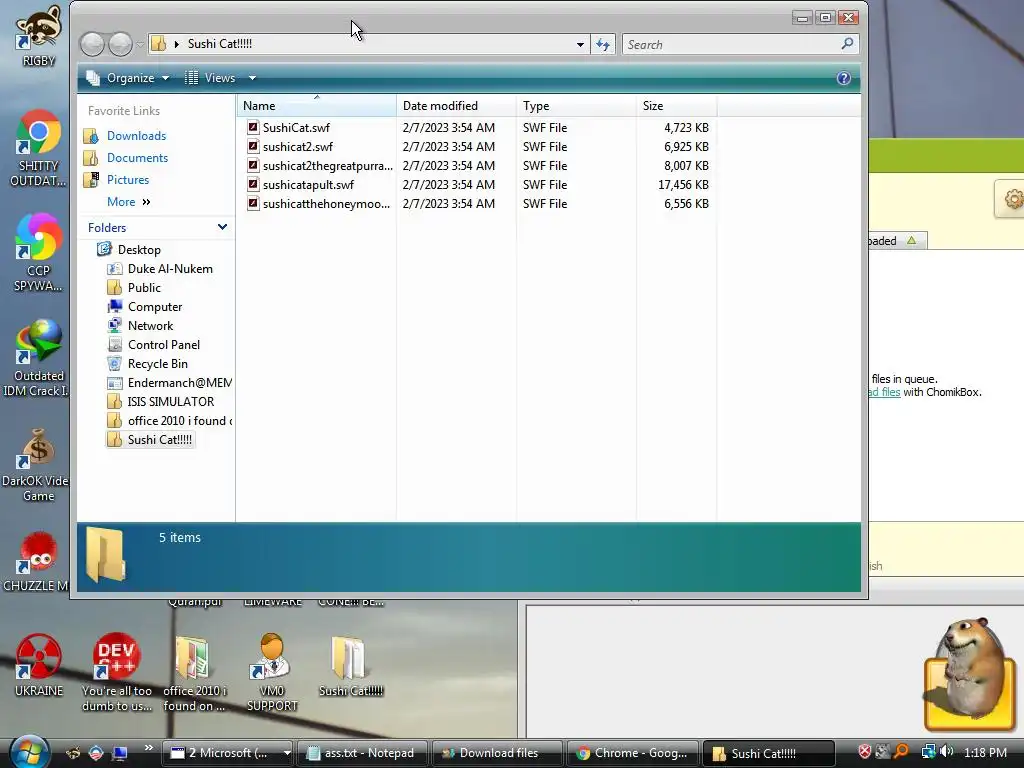Open Documents favorite link
Image resolution: width=1024 pixels, height=768 pixels.
[137, 158]
